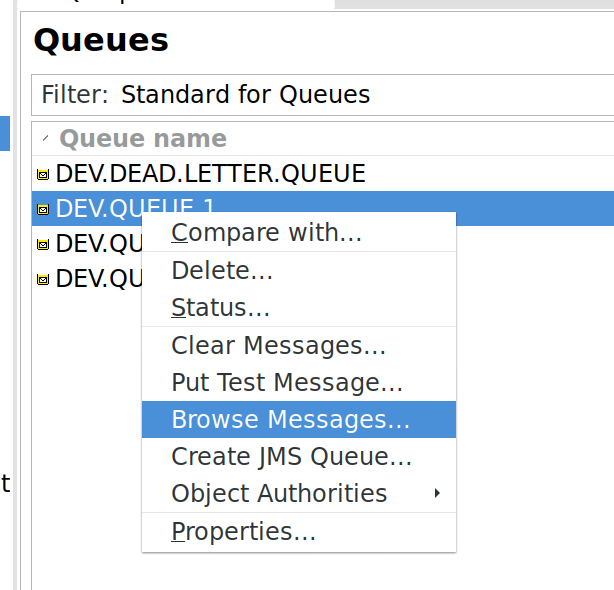Select the DEV.DEAD.LETTER.QUEUE row
Viewport: 614px width, 590px height.
(x=210, y=175)
